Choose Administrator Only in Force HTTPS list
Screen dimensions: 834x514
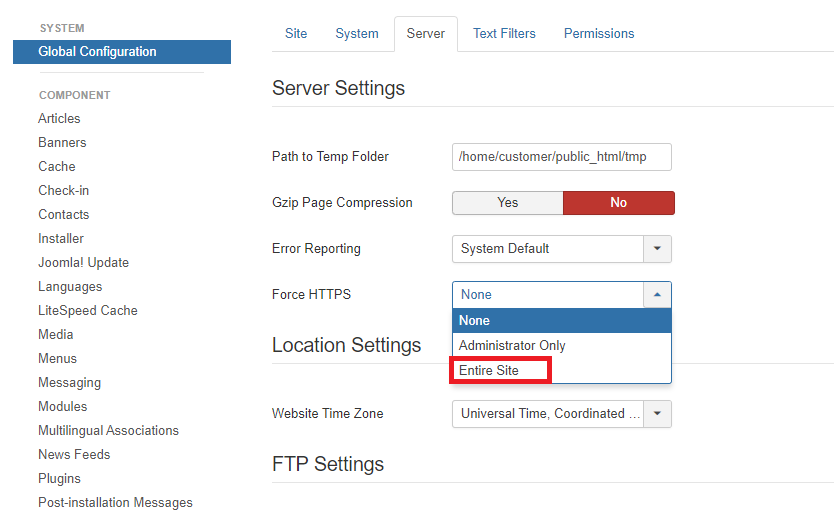point(512,345)
